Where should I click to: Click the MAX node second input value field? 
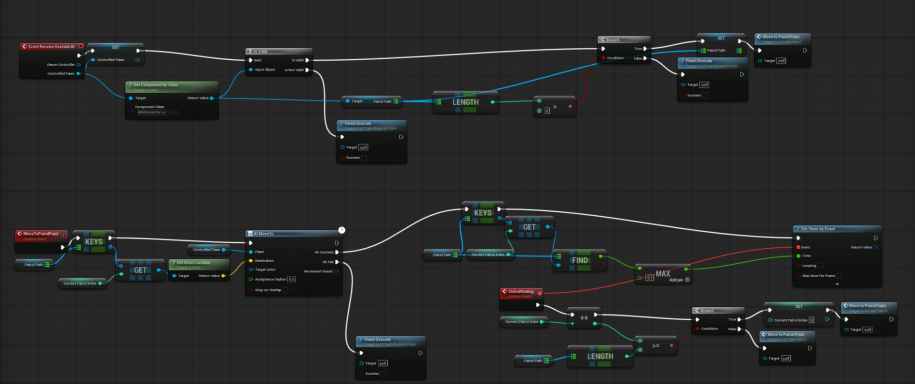coord(648,278)
